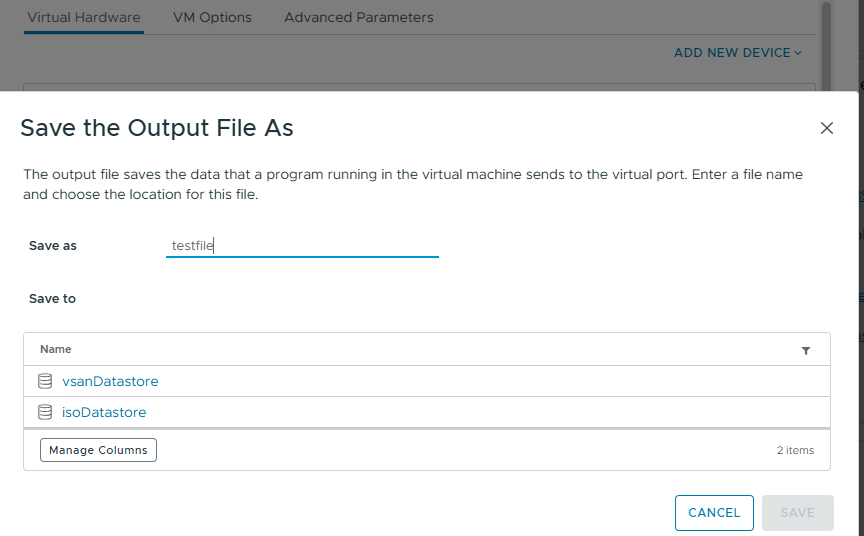Viewport: 864px width, 536px height.
Task: Open the VM Options tab
Action: [x=212, y=17]
